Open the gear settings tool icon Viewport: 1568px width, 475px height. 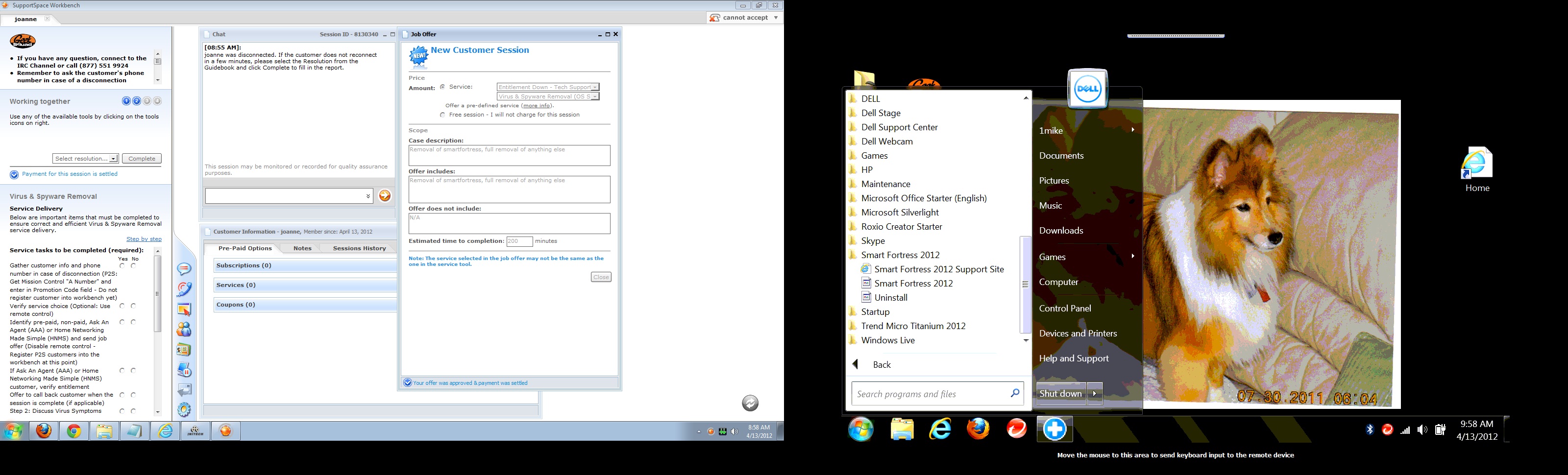(x=184, y=409)
